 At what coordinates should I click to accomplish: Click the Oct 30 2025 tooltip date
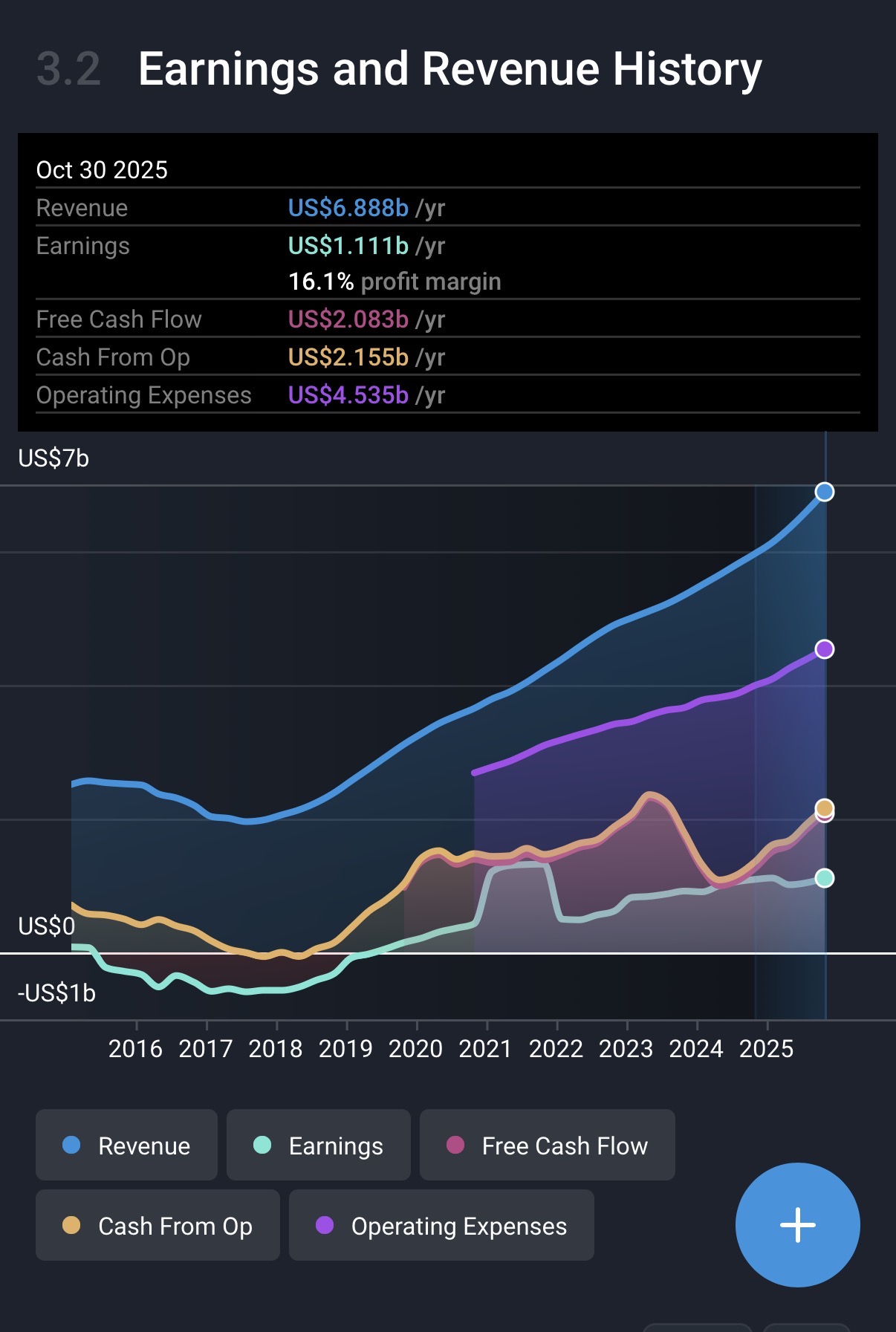102,170
